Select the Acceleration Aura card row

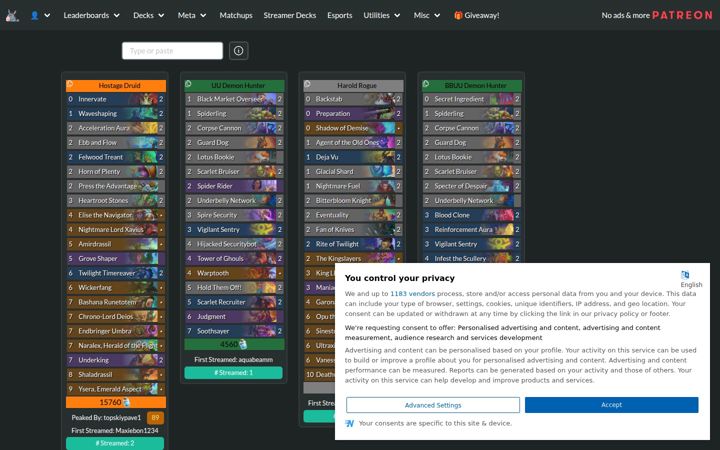[116, 128]
